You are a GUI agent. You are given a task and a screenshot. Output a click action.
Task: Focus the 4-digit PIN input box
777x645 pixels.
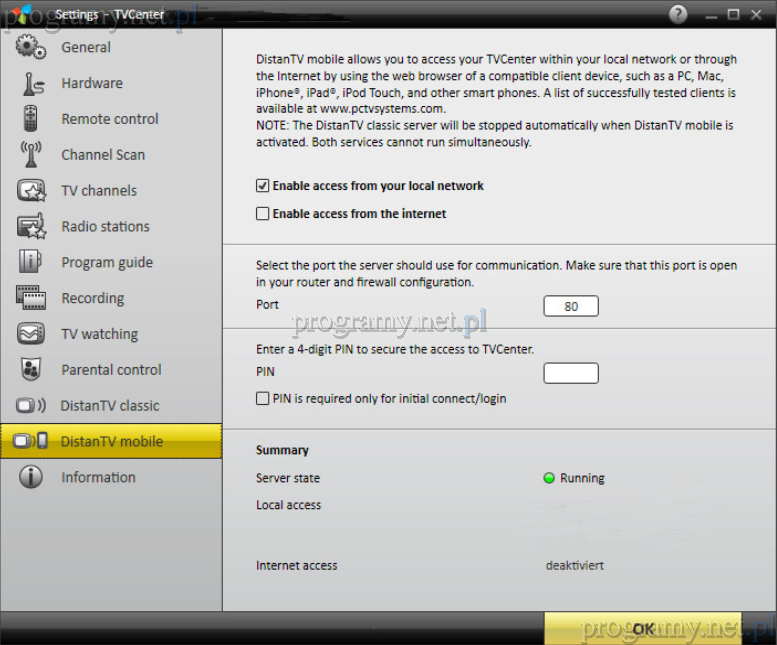[x=571, y=373]
